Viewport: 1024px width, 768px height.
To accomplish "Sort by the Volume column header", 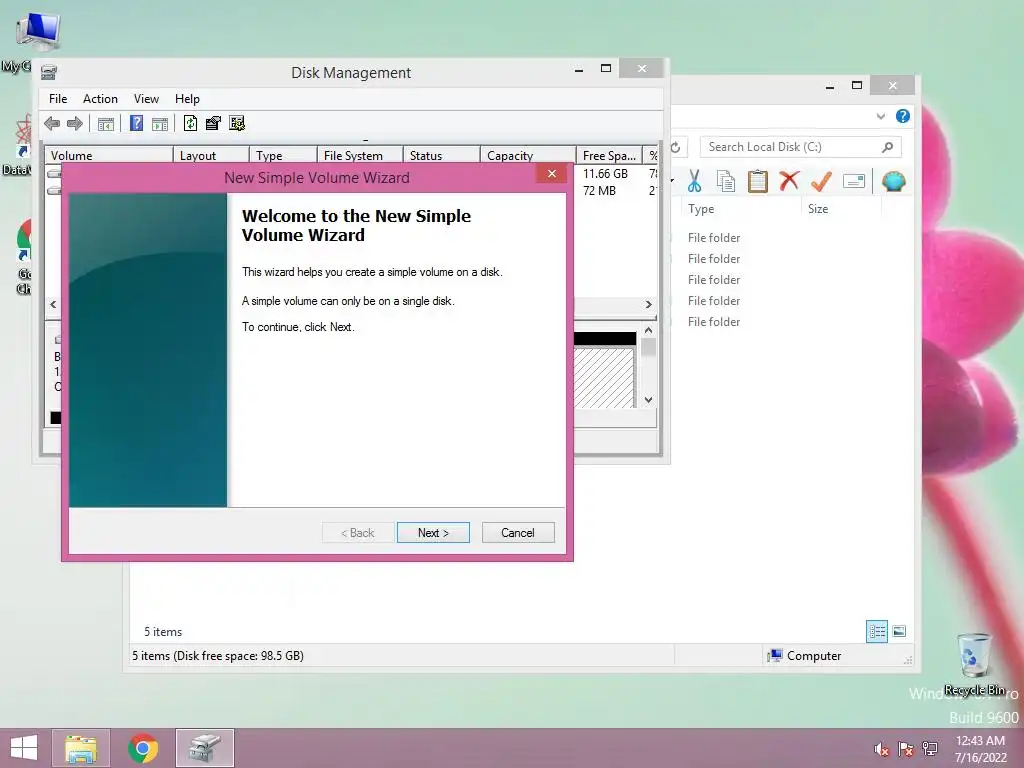I will pos(109,155).
